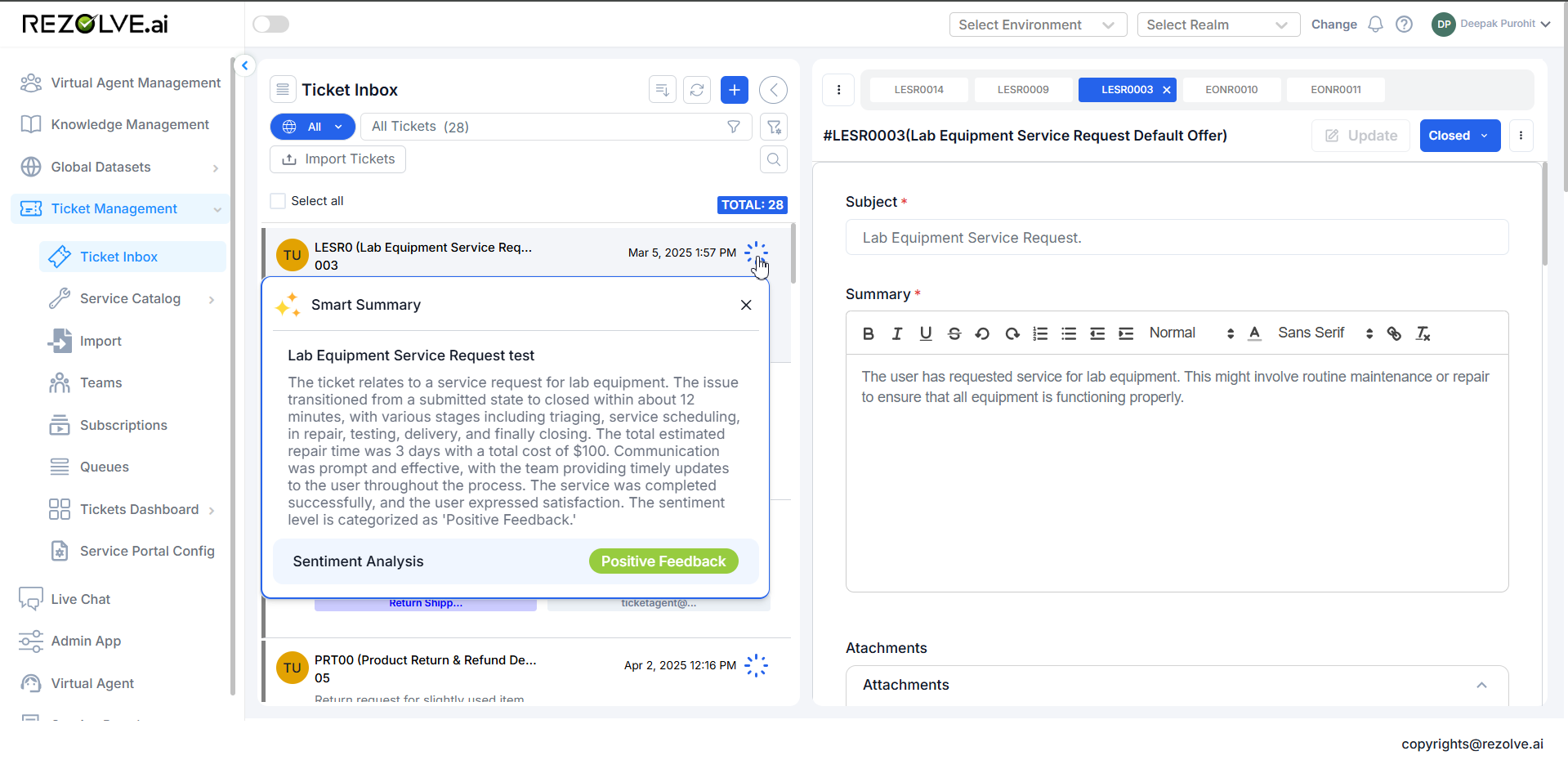
Task: Collapse the left sidebar arrow
Action: (x=244, y=65)
